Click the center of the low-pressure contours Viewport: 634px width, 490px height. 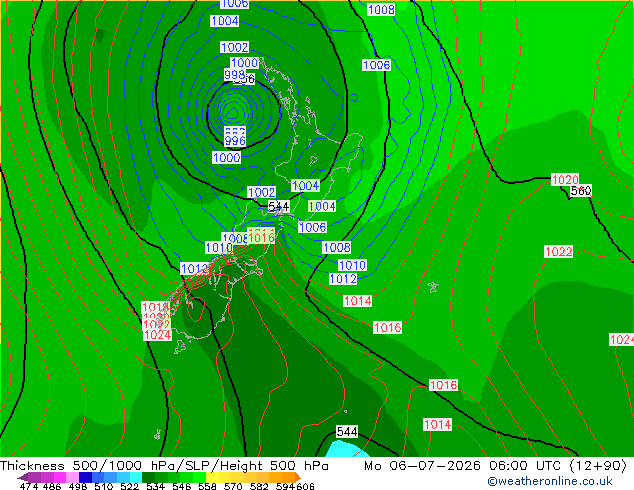tap(232, 114)
